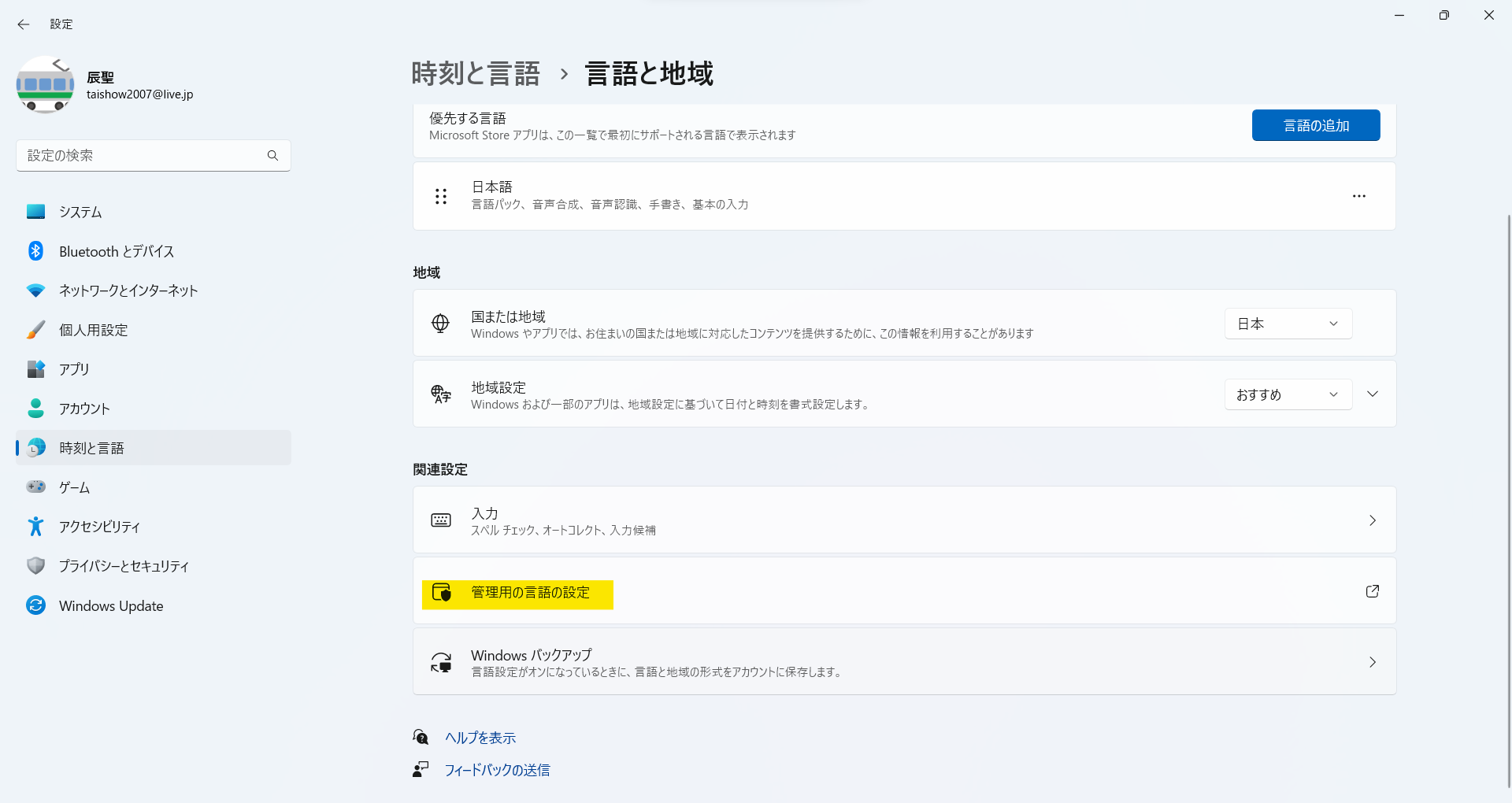This screenshot has height=803, width=1512.
Task: Click the 個人用設定 paintbrush icon
Action: [x=35, y=330]
